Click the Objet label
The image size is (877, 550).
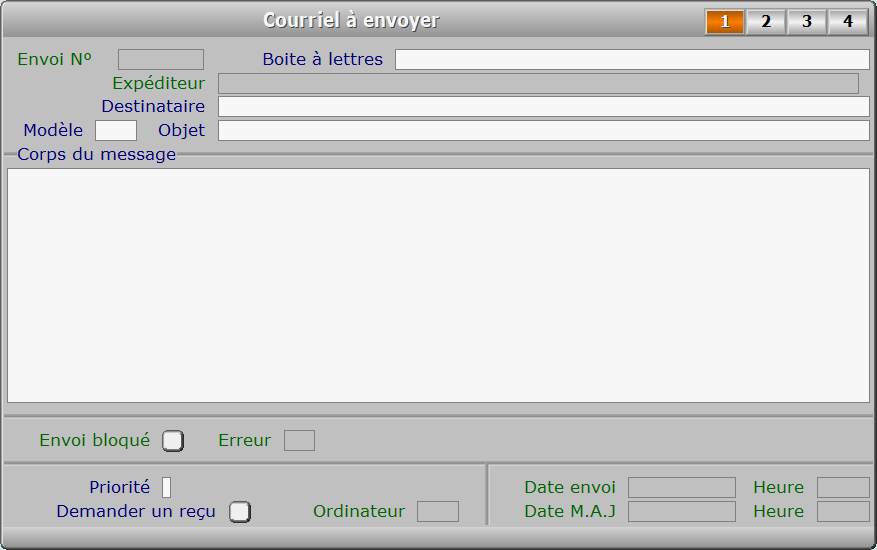[x=182, y=130]
